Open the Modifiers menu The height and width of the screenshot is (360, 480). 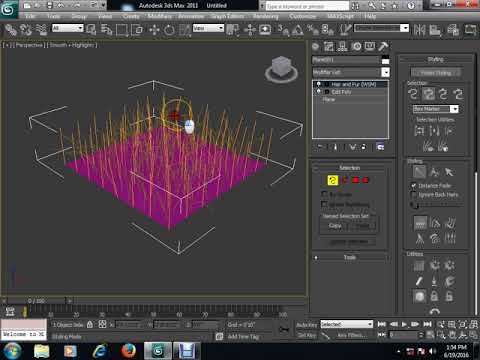tap(159, 16)
